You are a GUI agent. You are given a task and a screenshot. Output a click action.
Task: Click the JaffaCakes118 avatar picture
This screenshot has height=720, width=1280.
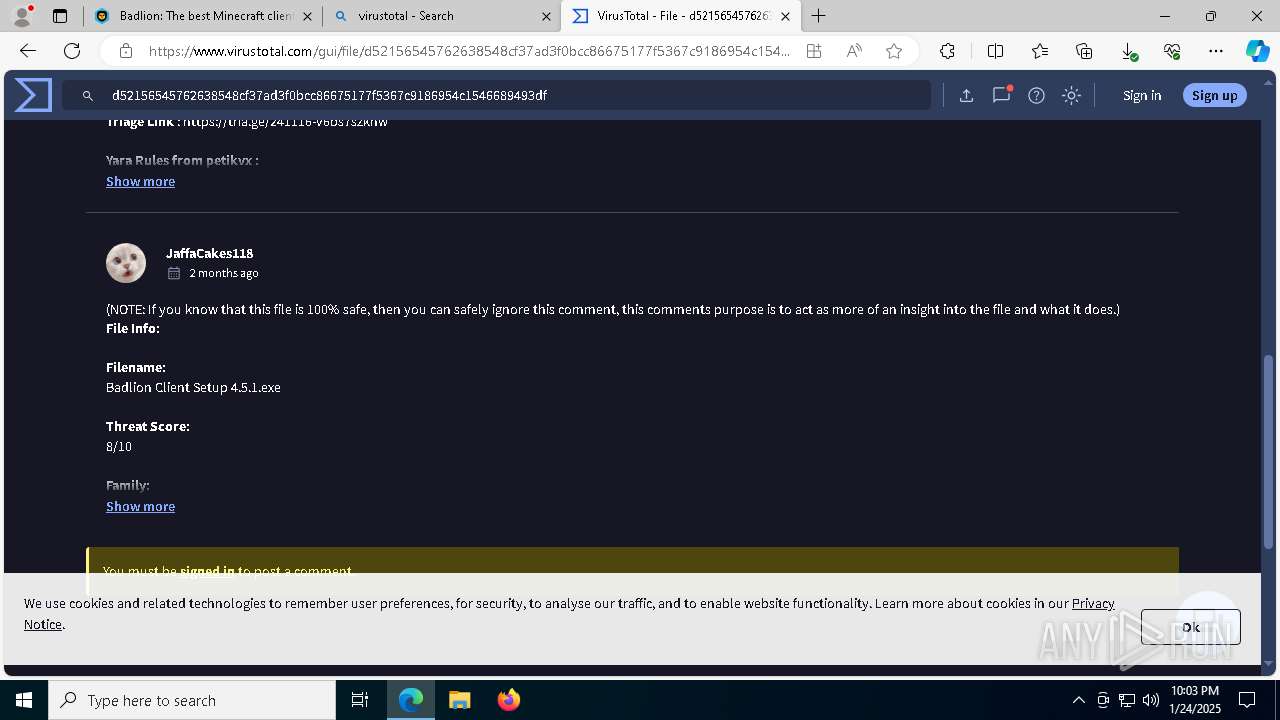[126, 263]
